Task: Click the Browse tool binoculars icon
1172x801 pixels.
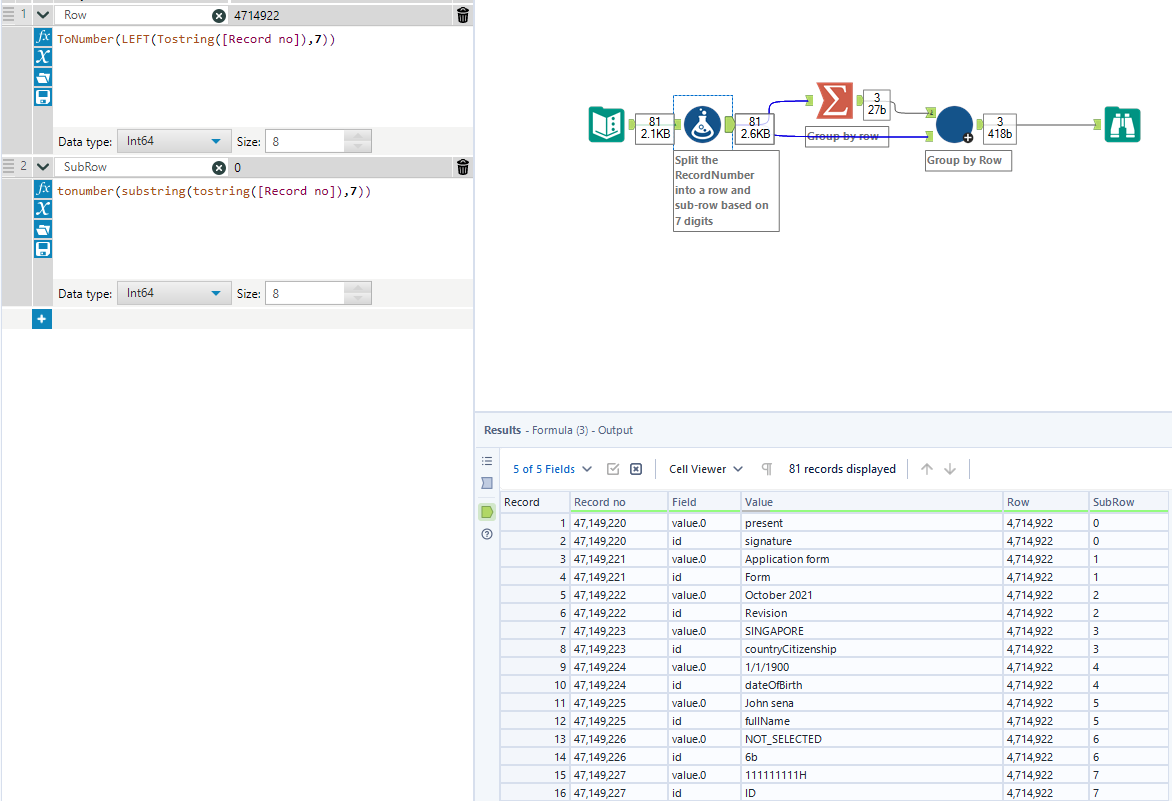Action: (1122, 124)
